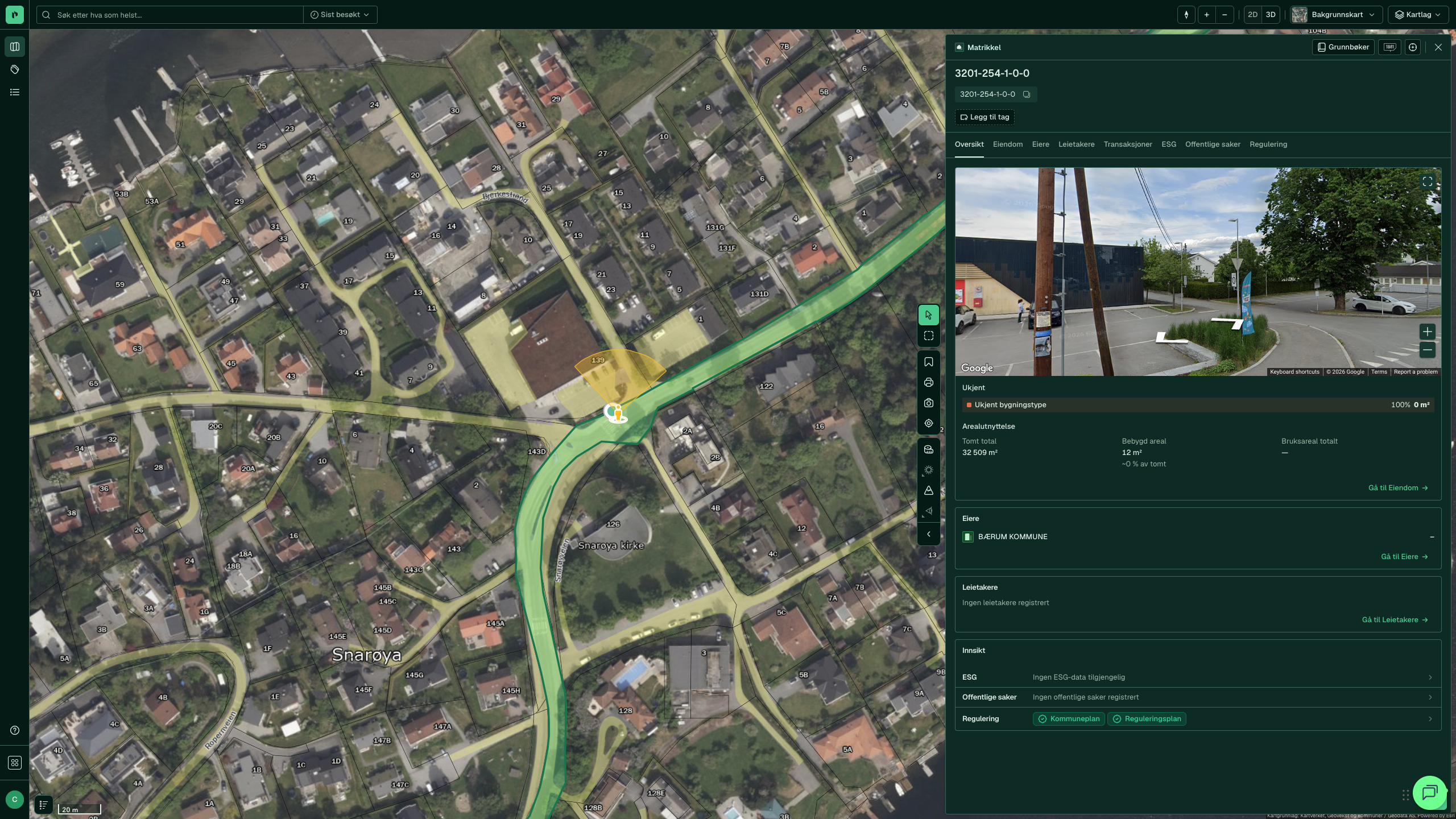The image size is (1456, 819).
Task: Expand the Offentlige saker insight row
Action: pos(1198,697)
